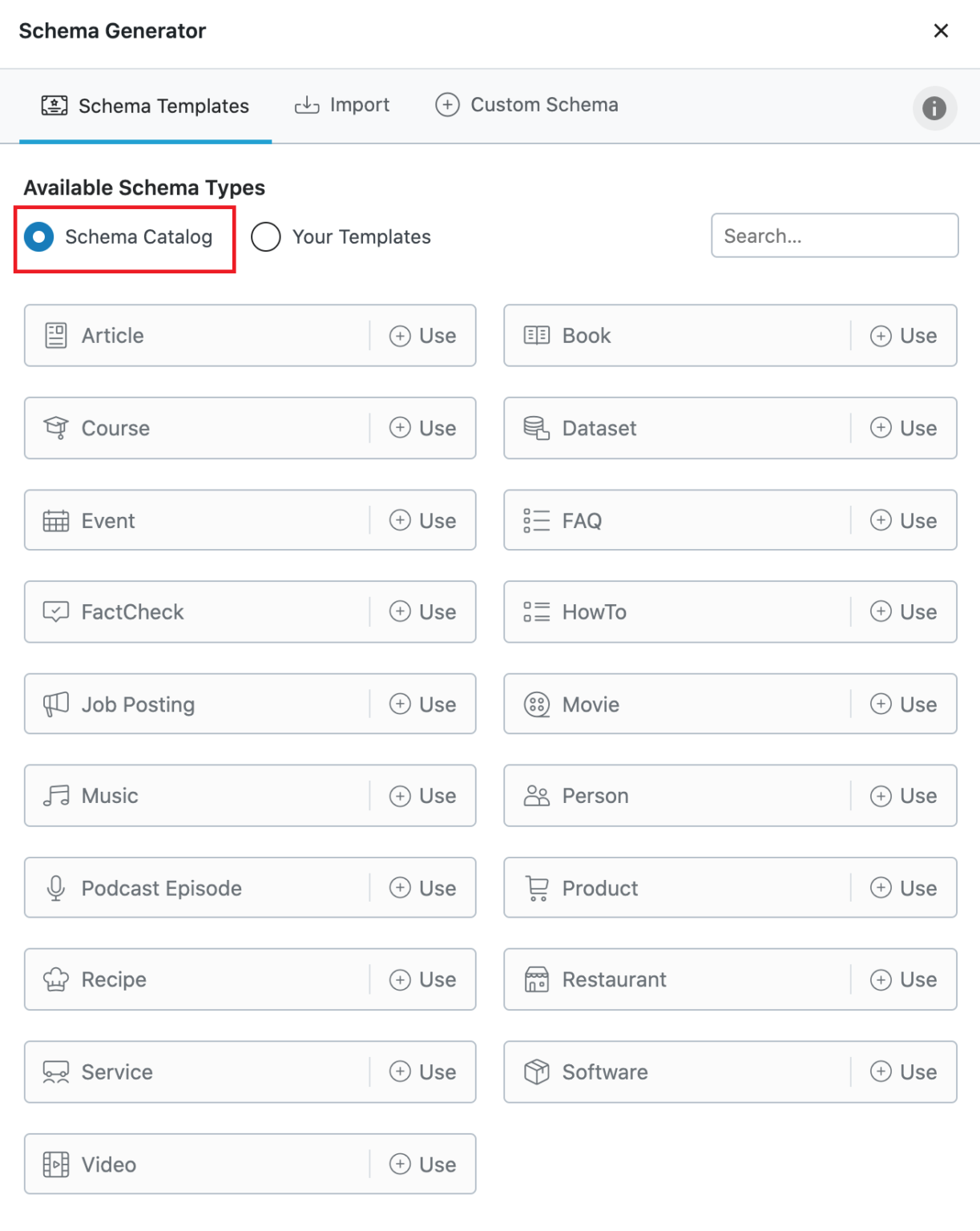The image size is (980, 1231).
Task: Click the Podcast Episode microphone icon
Action: click(x=56, y=888)
